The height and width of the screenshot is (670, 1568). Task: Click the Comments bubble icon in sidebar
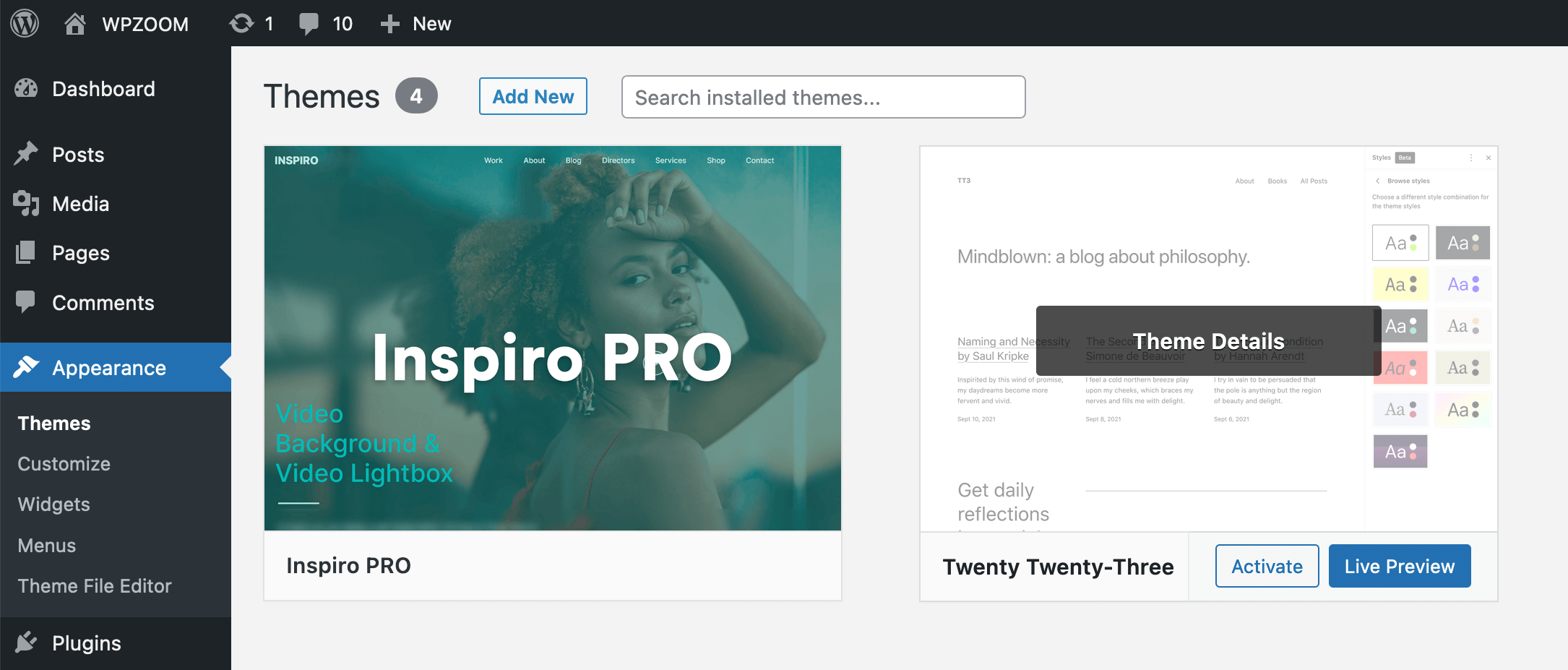point(26,302)
